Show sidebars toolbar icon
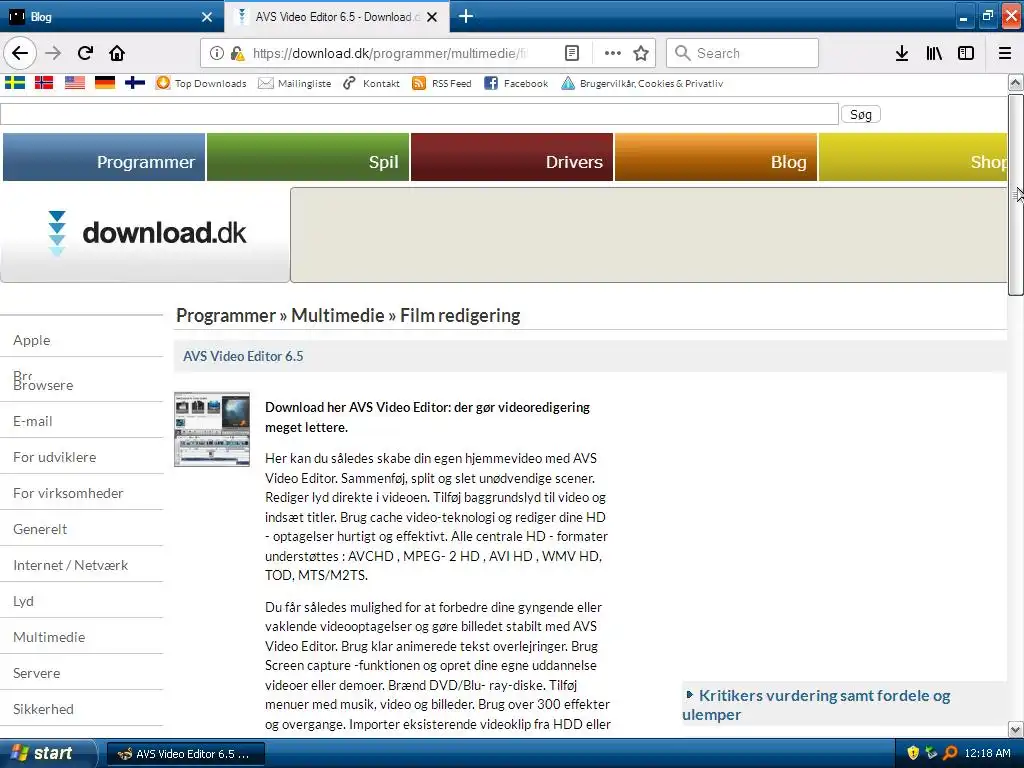 point(966,53)
